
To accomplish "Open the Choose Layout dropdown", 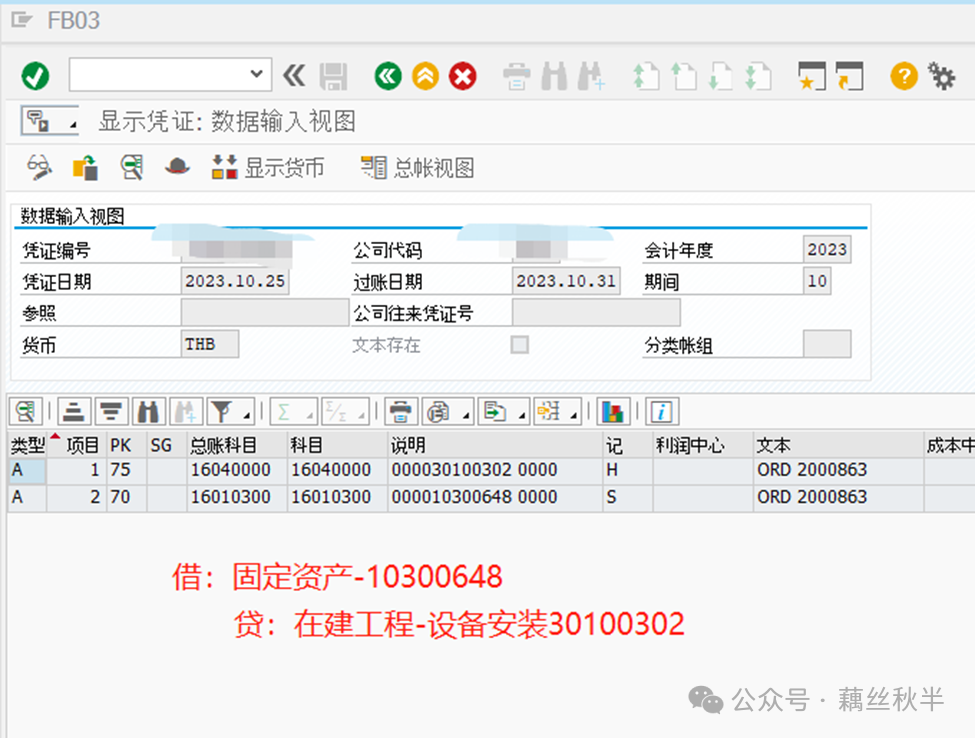I will 557,411.
